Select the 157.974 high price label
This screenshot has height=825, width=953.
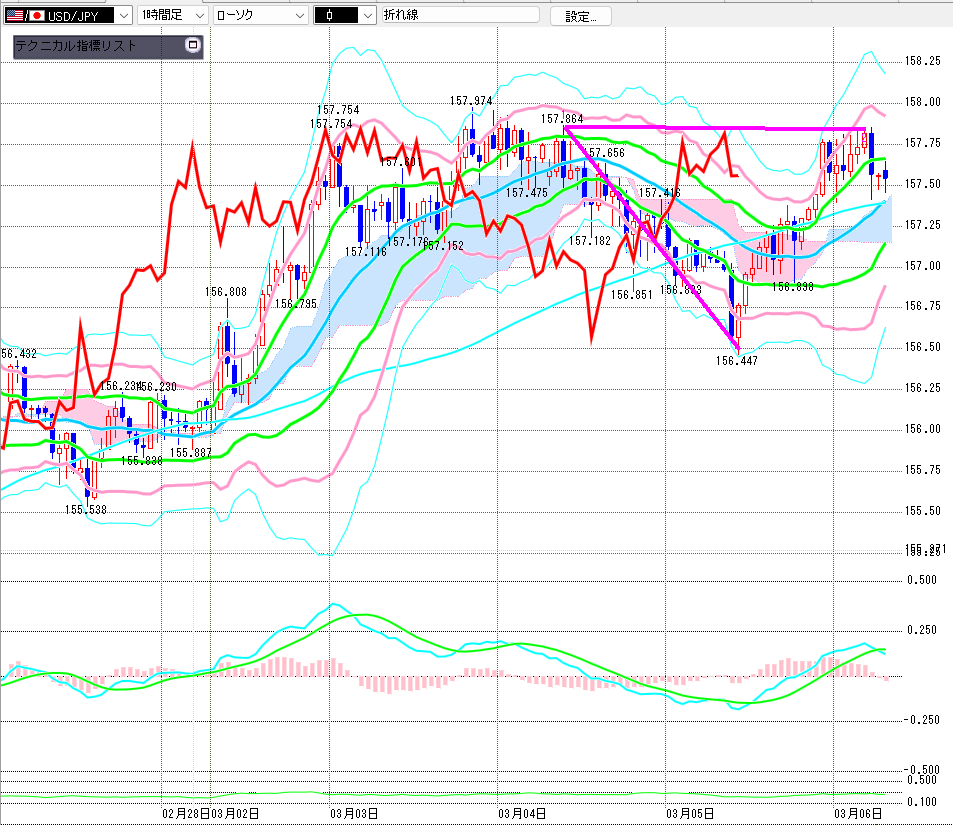[x=470, y=101]
